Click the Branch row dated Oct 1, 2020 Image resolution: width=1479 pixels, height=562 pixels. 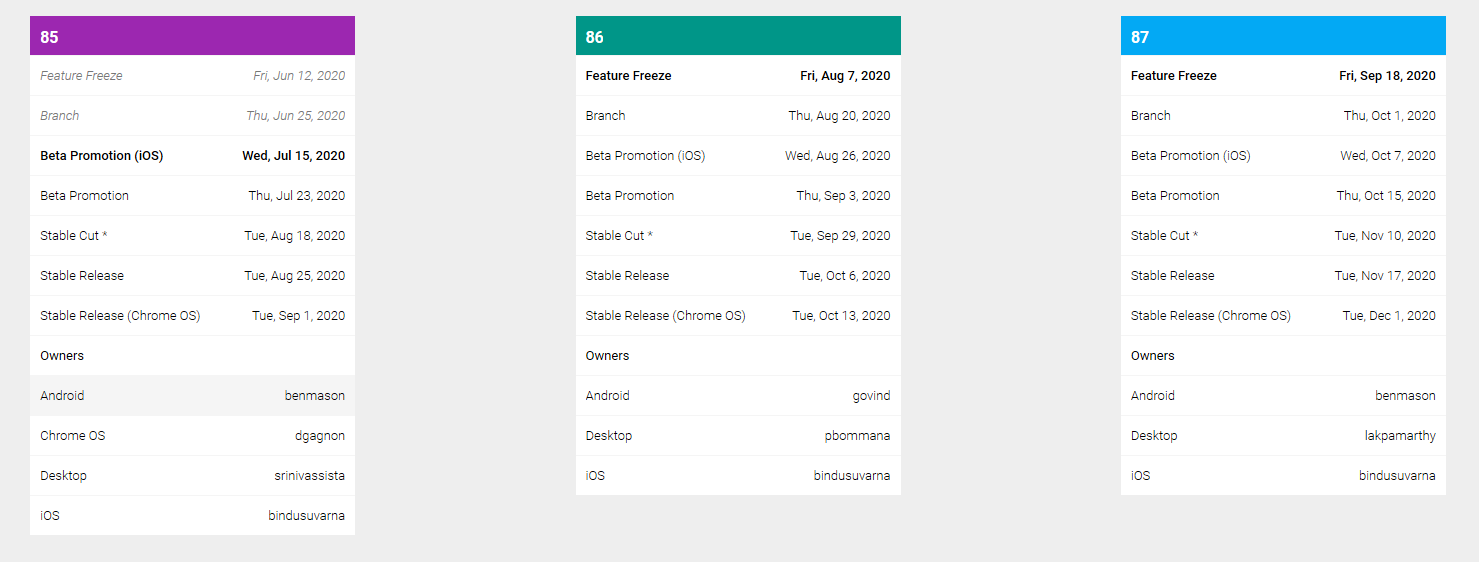(x=1283, y=116)
